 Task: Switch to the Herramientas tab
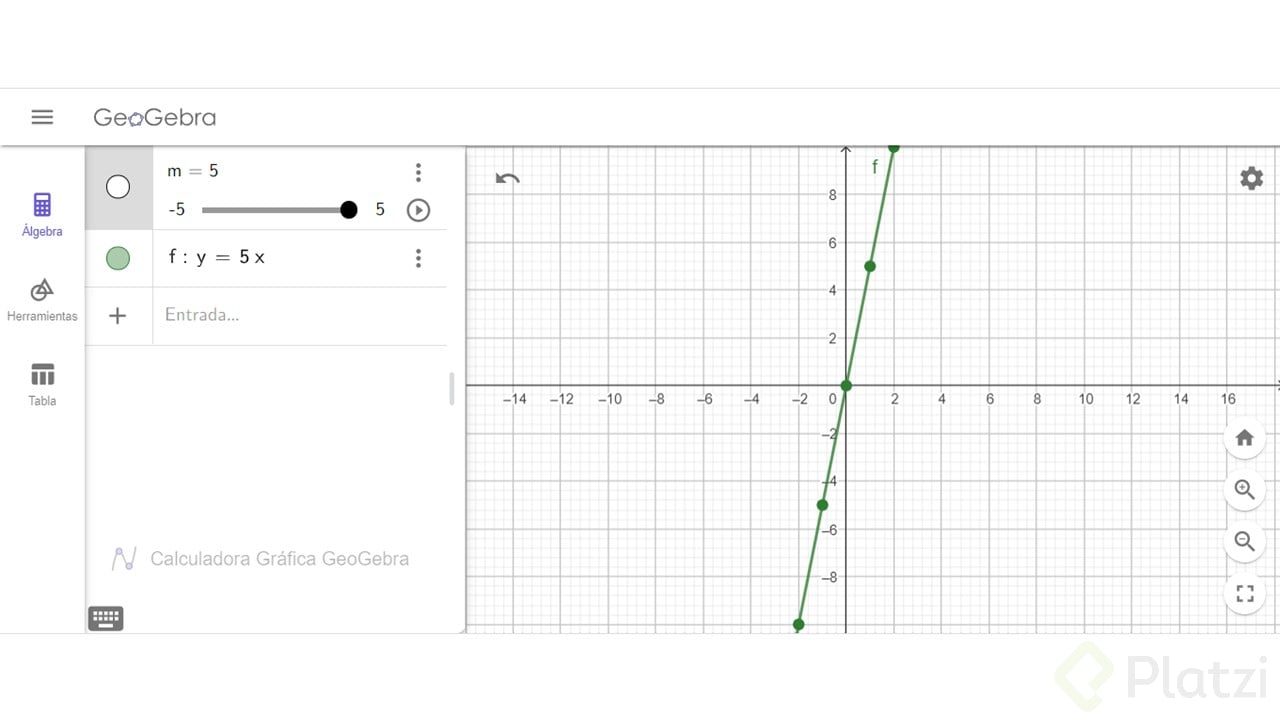42,300
